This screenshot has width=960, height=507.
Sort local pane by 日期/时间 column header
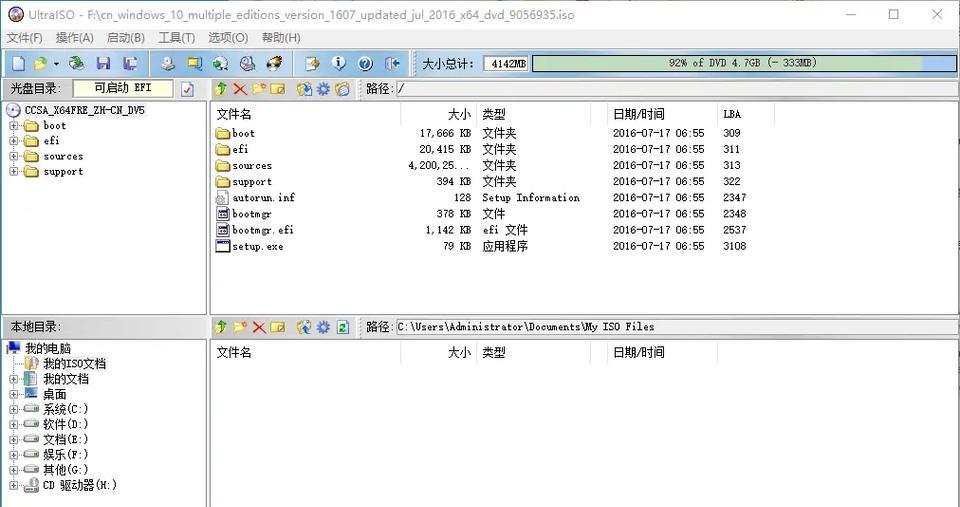point(662,352)
